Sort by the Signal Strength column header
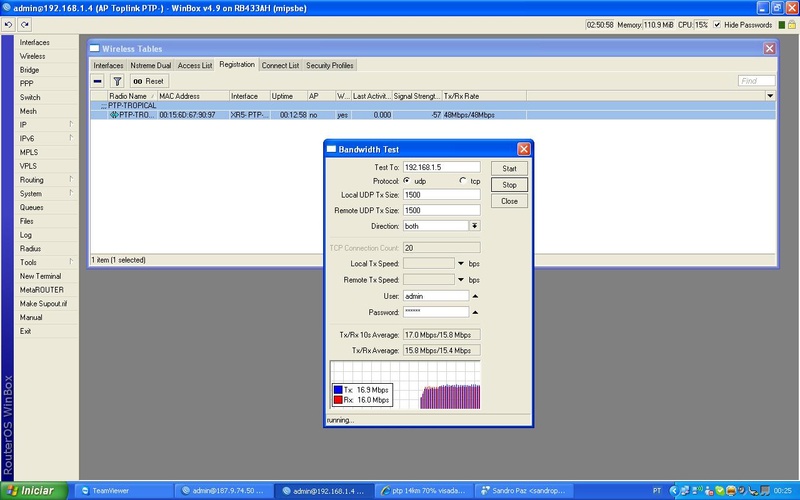The height and width of the screenshot is (500, 800). (x=417, y=95)
